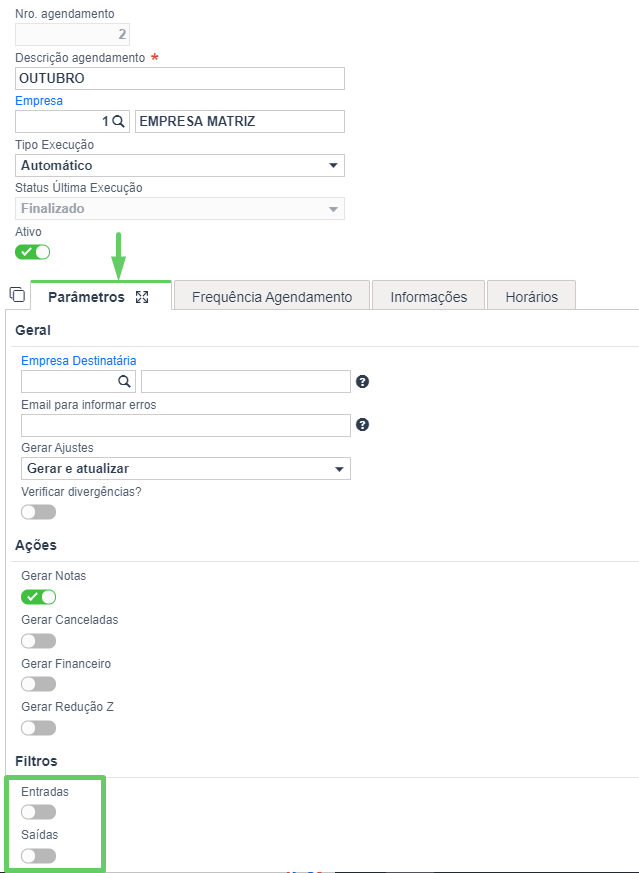Expand Parâmetros tab with fullscreen icon
The width and height of the screenshot is (639, 873).
pyautogui.click(x=142, y=297)
